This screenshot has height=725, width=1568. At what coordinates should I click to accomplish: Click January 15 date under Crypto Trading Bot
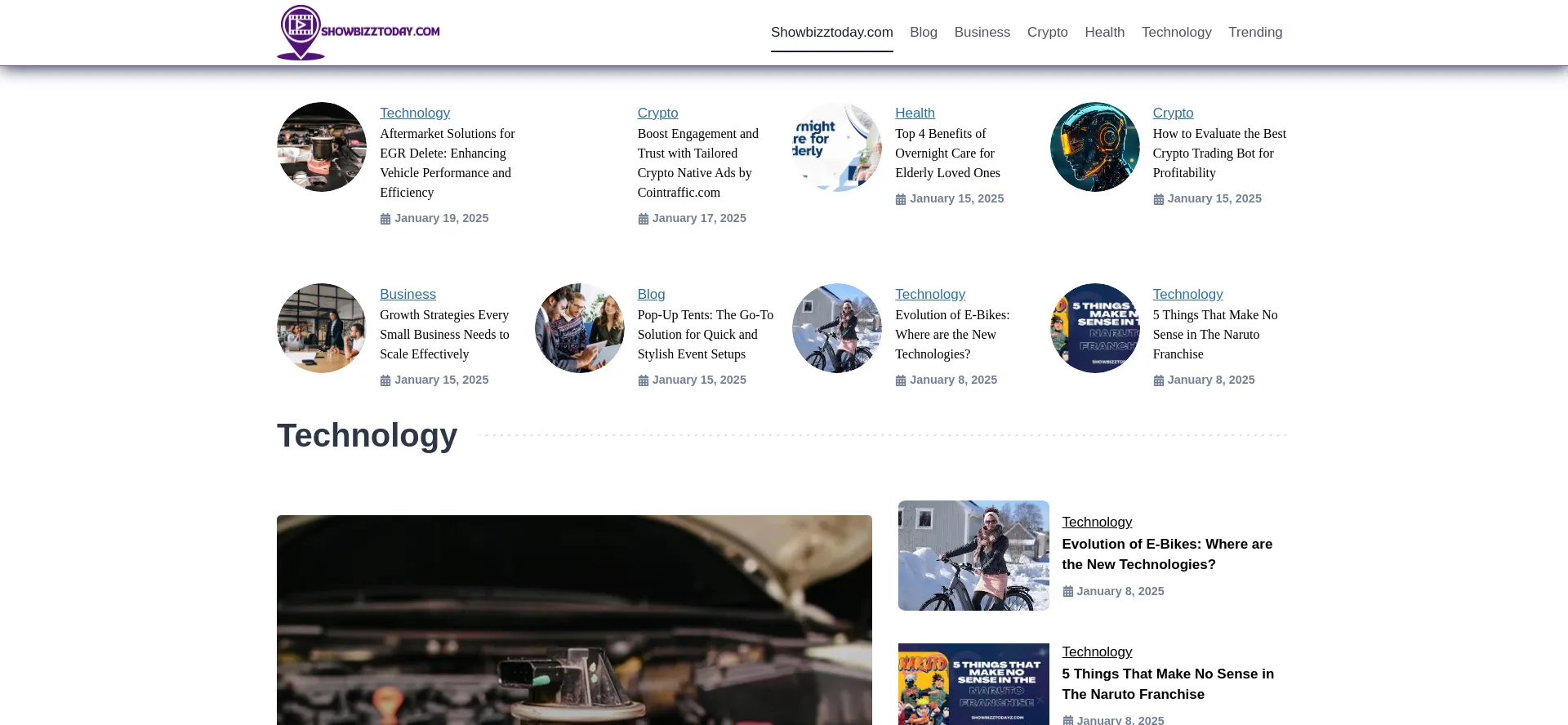pos(1214,198)
